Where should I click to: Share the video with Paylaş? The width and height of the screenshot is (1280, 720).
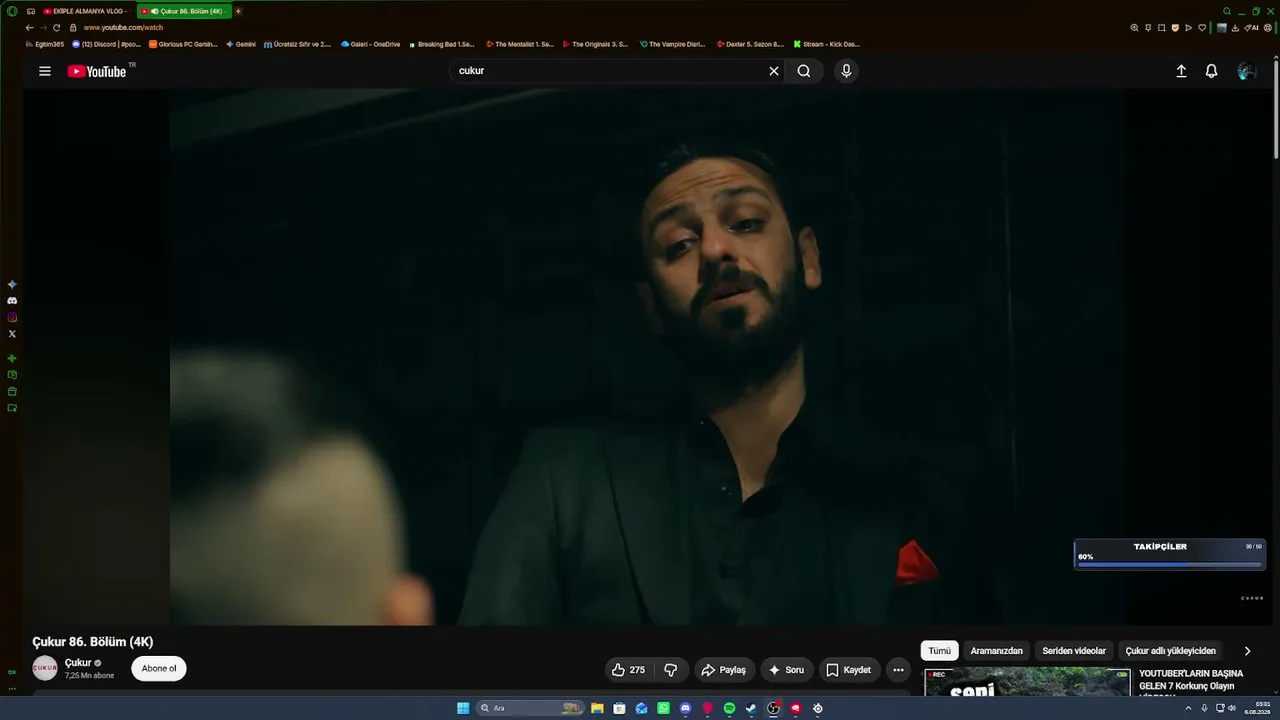pyautogui.click(x=724, y=670)
